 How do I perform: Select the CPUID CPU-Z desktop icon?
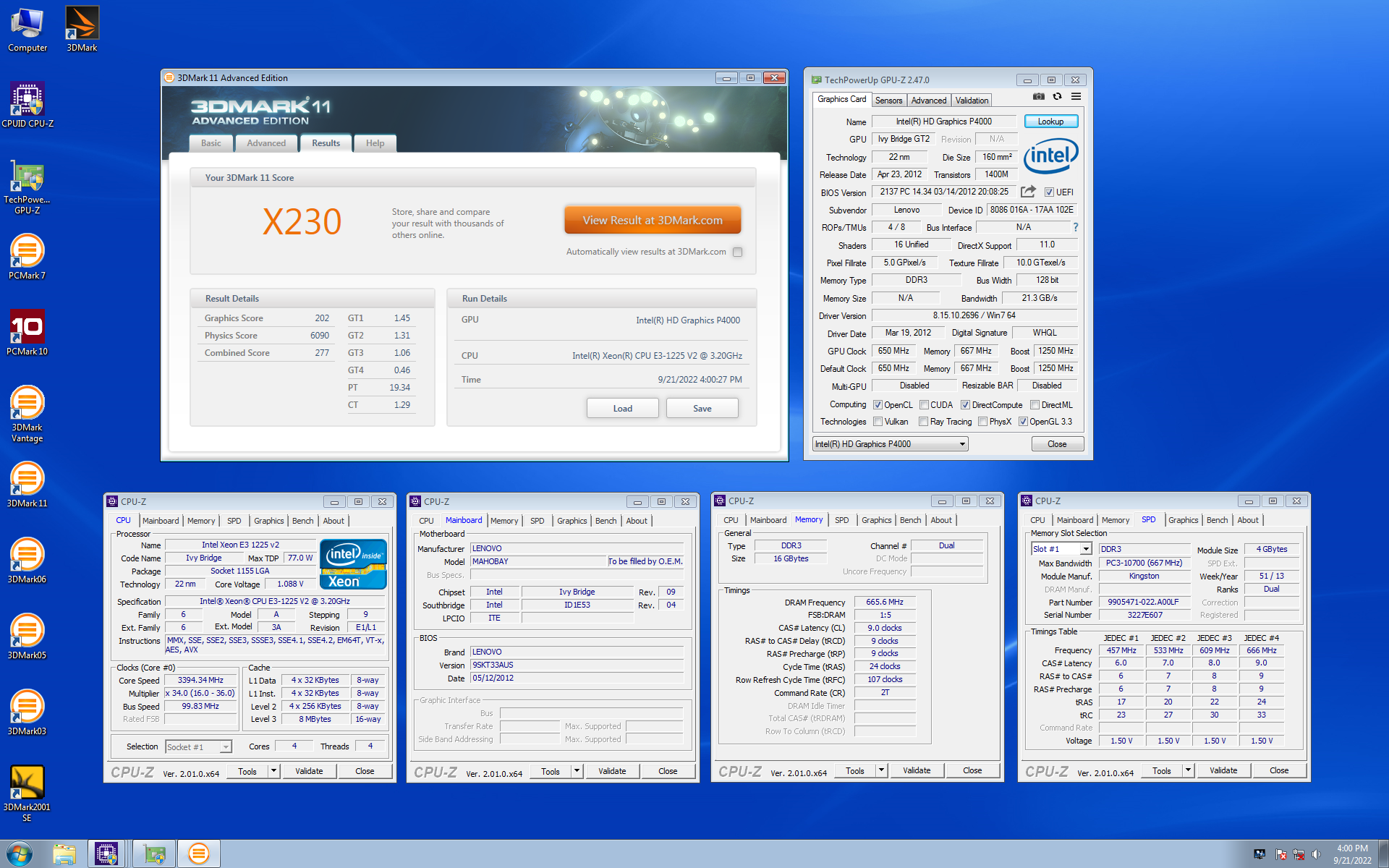coord(27,105)
